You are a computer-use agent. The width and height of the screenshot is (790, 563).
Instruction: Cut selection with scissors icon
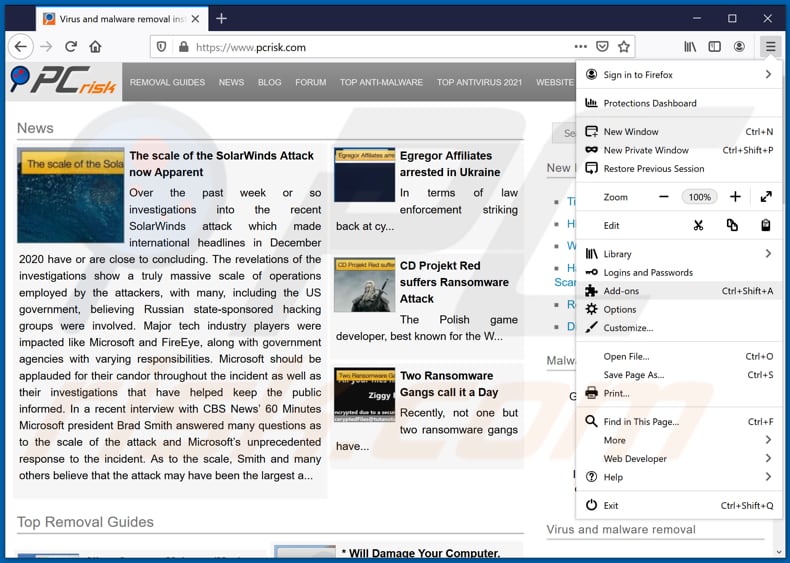698,225
